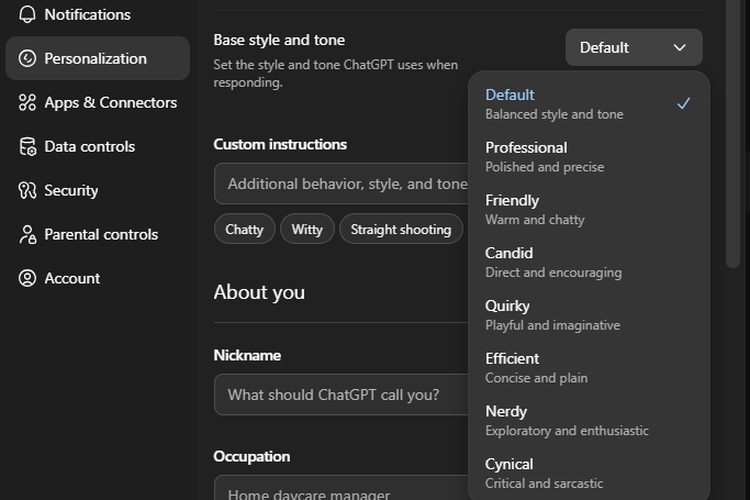Click the Data controls icon
The height and width of the screenshot is (500, 750).
point(27,146)
